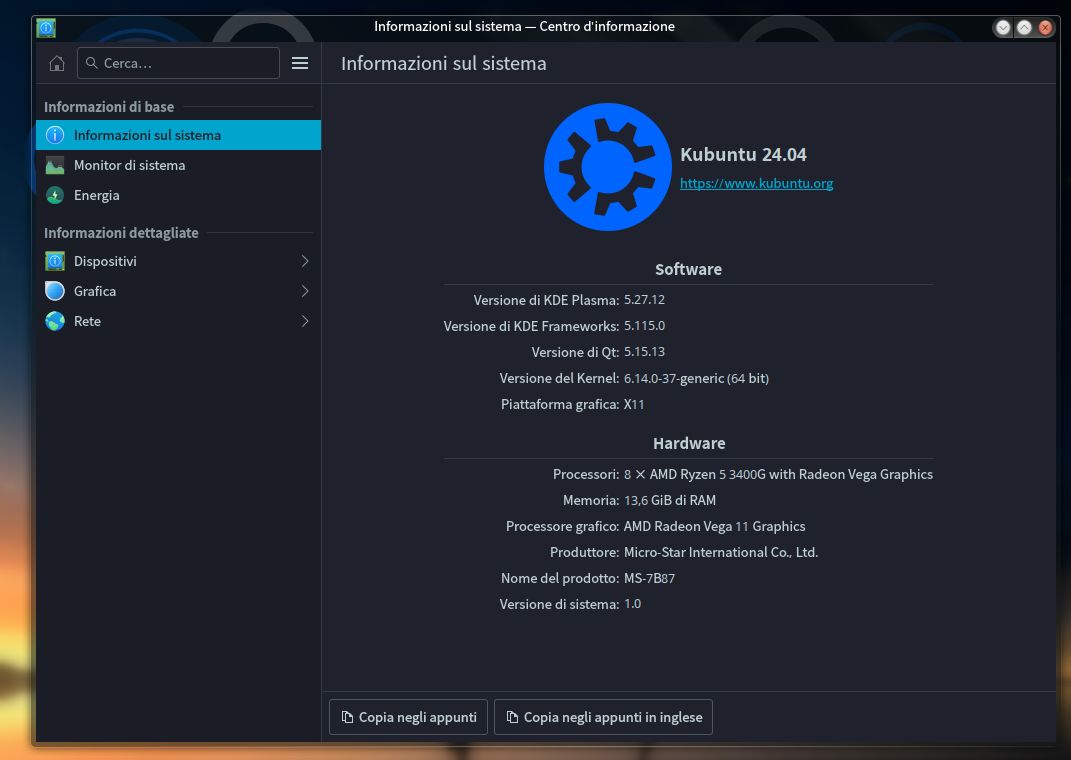The height and width of the screenshot is (760, 1071).
Task: Expand the Rete chevron arrow
Action: tap(305, 321)
